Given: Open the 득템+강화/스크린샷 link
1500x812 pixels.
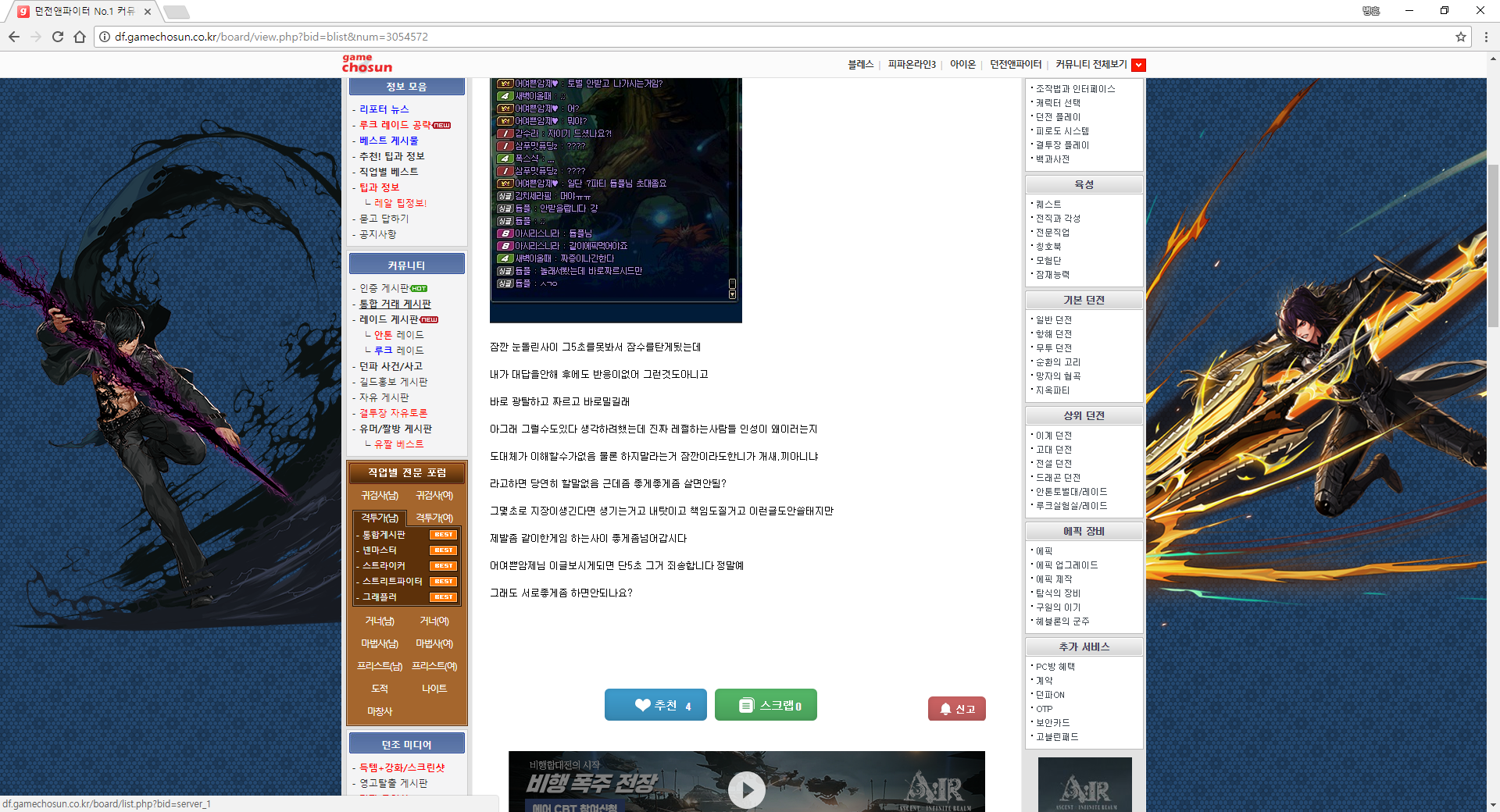Looking at the screenshot, I should [402, 767].
